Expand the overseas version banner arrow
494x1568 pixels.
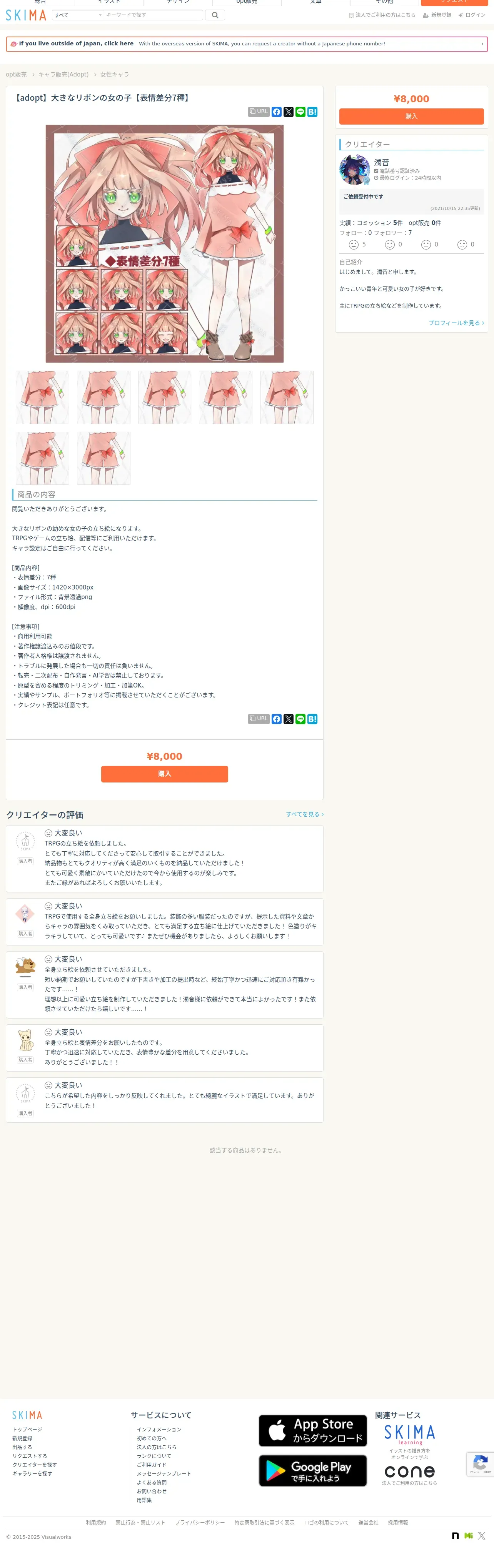[482, 44]
